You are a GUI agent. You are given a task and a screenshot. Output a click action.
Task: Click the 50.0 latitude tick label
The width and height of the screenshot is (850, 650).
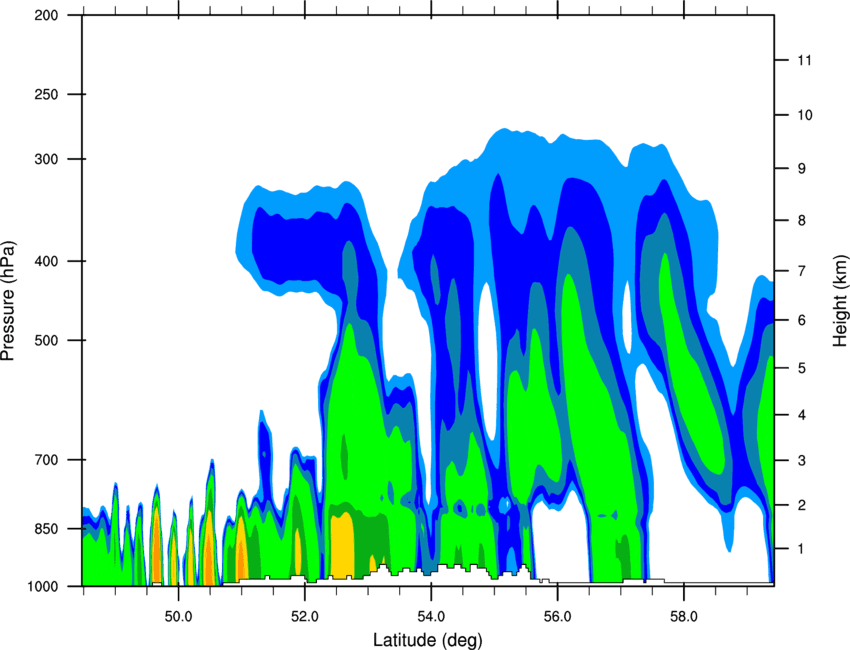[x=178, y=617]
